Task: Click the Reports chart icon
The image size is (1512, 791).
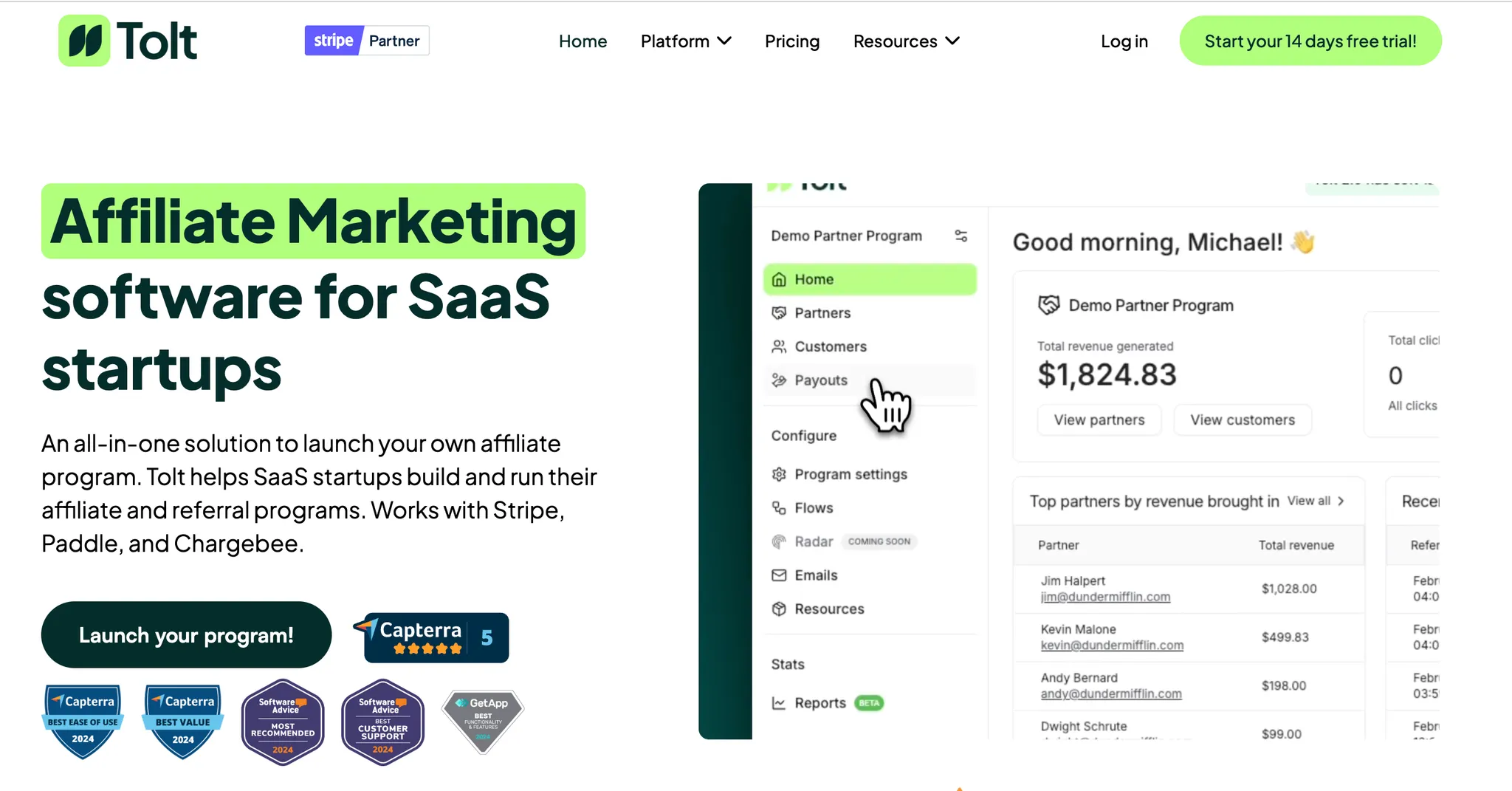Action: tap(779, 703)
